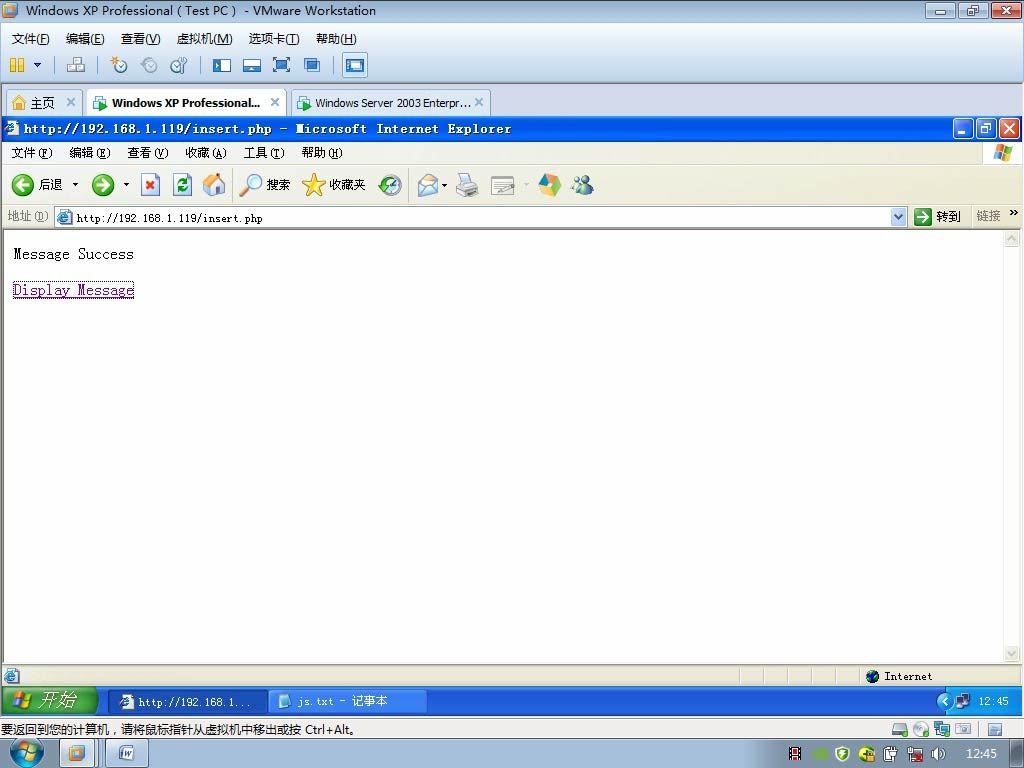The width and height of the screenshot is (1024, 768).
Task: Click the Message Success text
Action: (73, 254)
